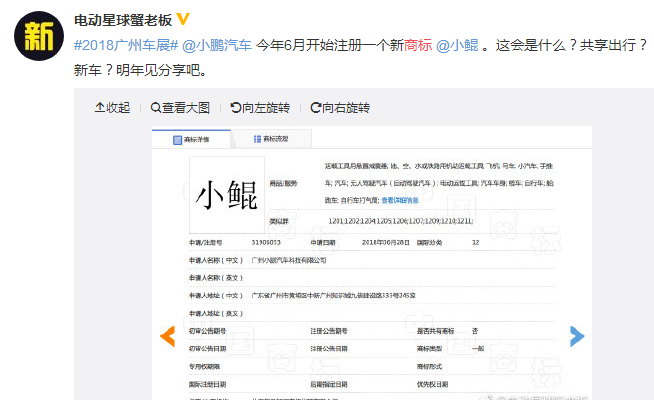
Task: Click the 国际注册日期 label
Action: click(x=207, y=385)
